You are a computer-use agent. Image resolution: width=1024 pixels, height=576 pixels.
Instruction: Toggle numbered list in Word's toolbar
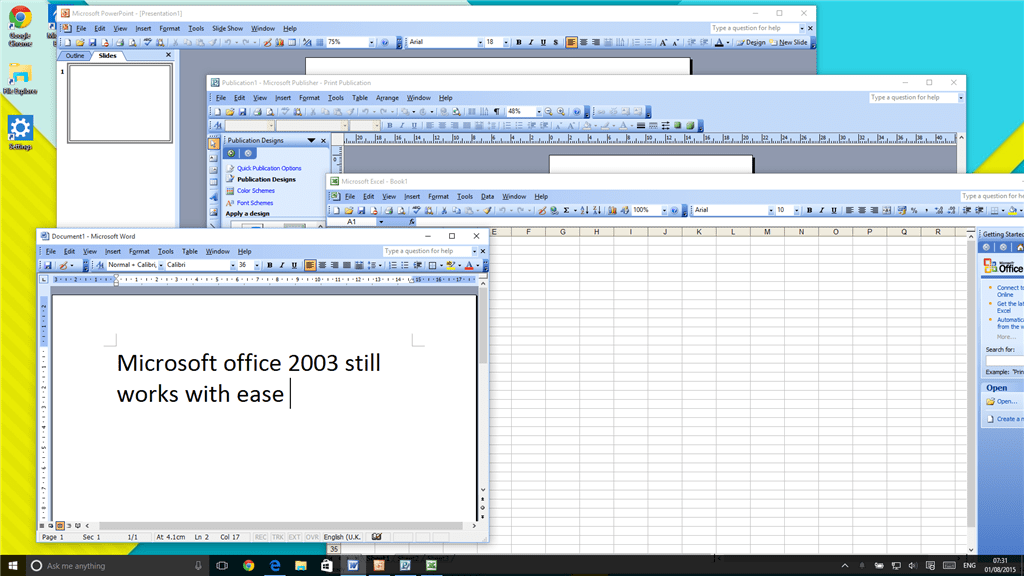click(392, 265)
